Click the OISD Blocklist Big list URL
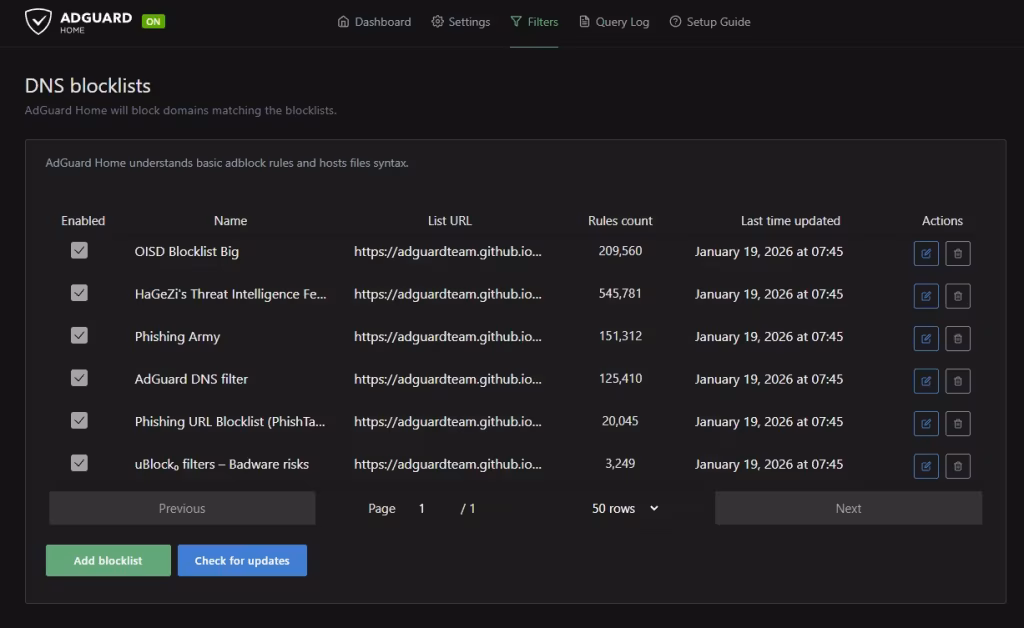This screenshot has width=1024, height=628. click(448, 251)
